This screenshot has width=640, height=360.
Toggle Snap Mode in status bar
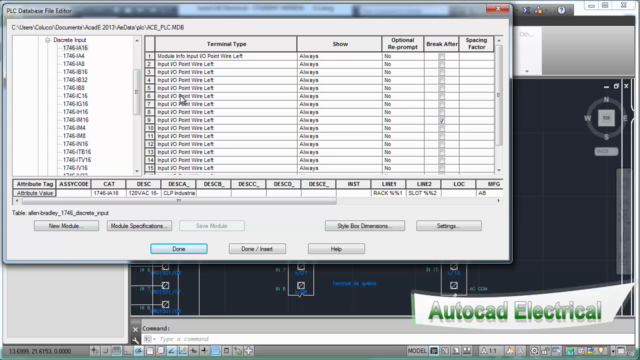coord(106,351)
